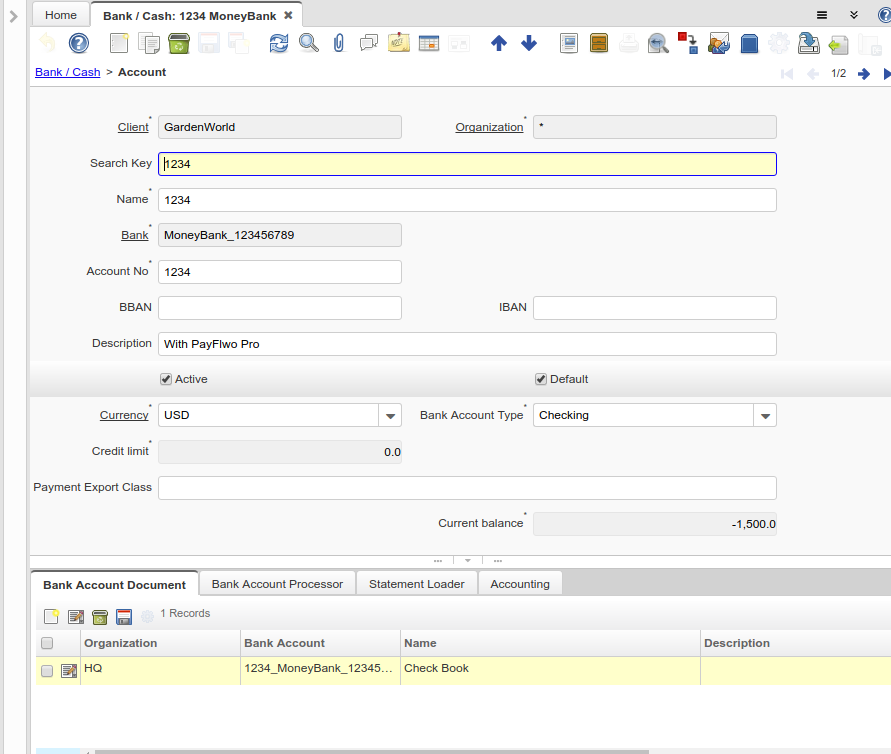This screenshot has width=891, height=754.
Task: Click the green Delete record icon
Action: [x=179, y=43]
